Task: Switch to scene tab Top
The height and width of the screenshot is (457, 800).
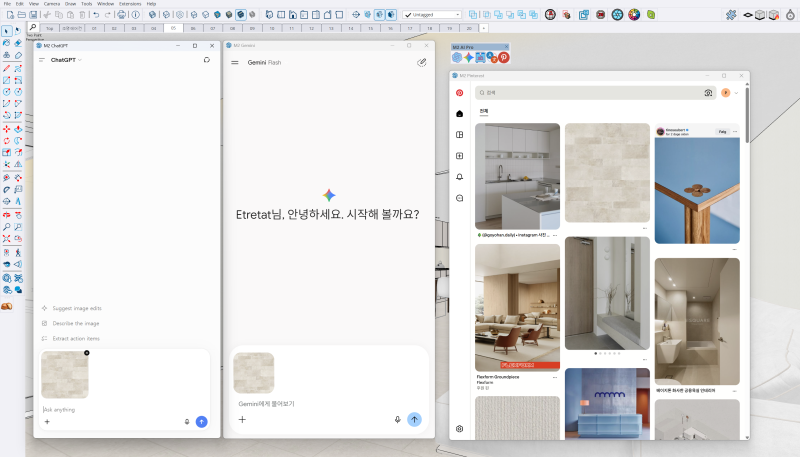Action: [x=49, y=28]
